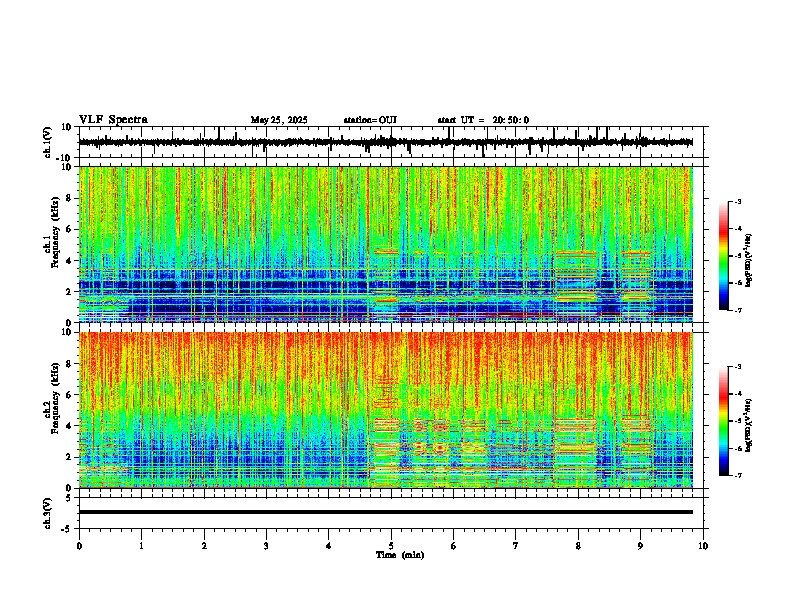Click the ch.1 spectrogram color scale bar
792x612 pixels.
tap(723, 256)
